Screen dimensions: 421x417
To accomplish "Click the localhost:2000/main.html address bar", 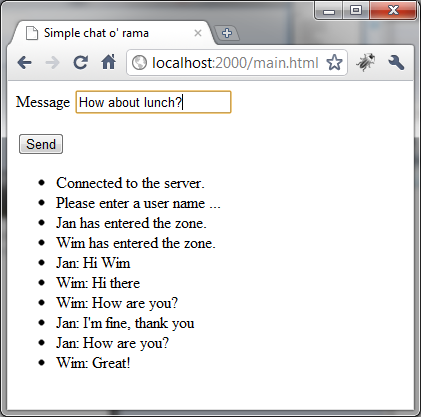I will [235, 63].
